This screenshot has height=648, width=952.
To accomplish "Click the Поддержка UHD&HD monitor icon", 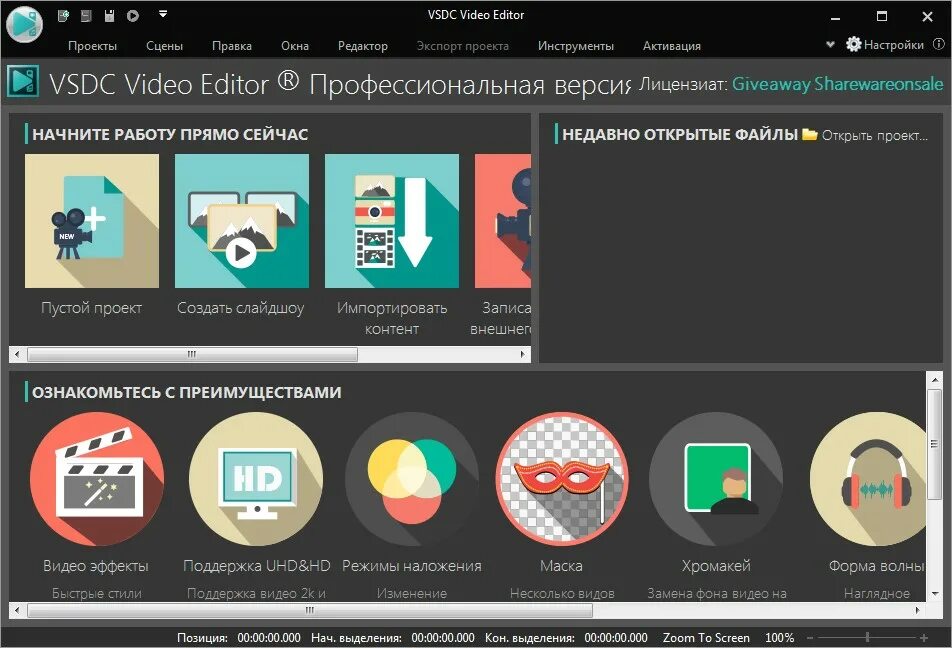I will (x=256, y=479).
